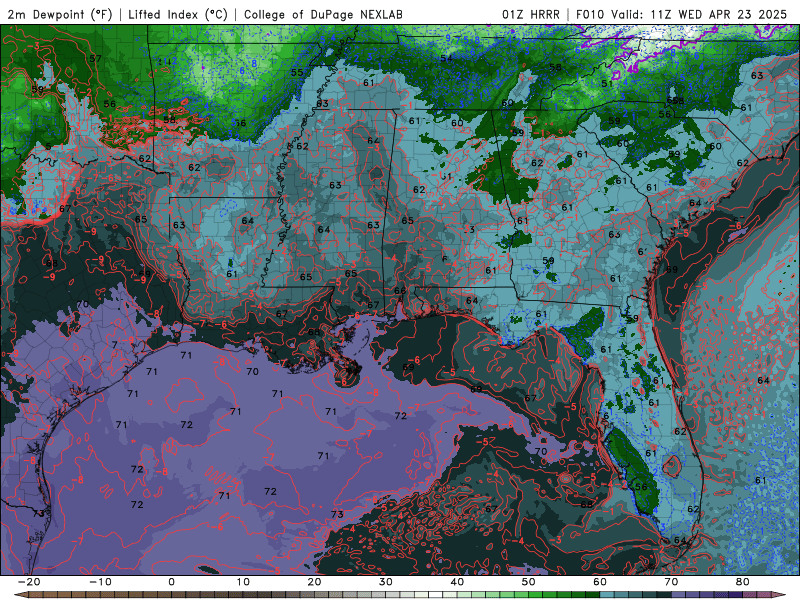Click 'College of DuPage NEXLAB' header text
Screen dimensions: 800x600
click(x=323, y=15)
